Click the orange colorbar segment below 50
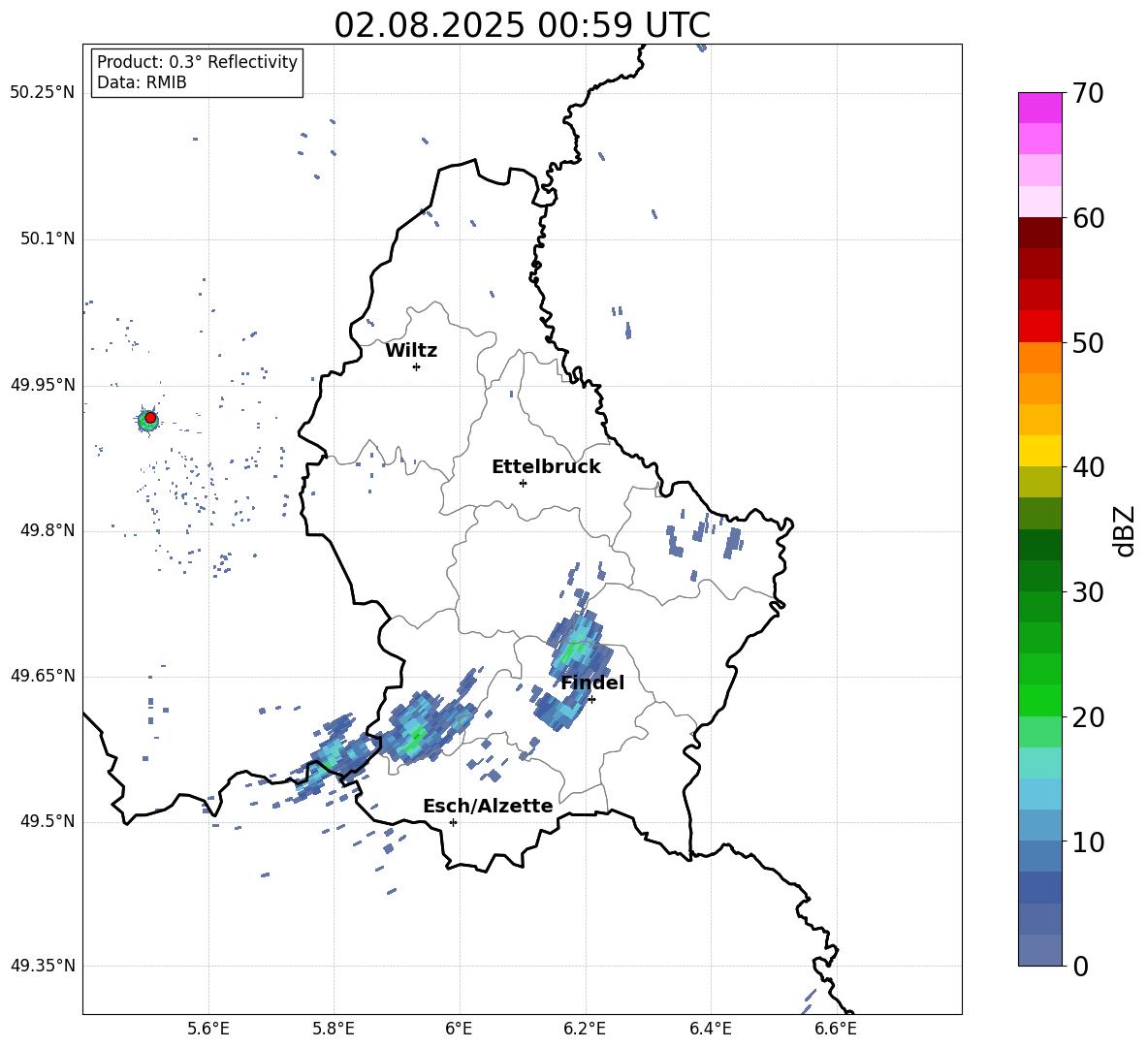1148x1048 pixels. (x=1039, y=358)
